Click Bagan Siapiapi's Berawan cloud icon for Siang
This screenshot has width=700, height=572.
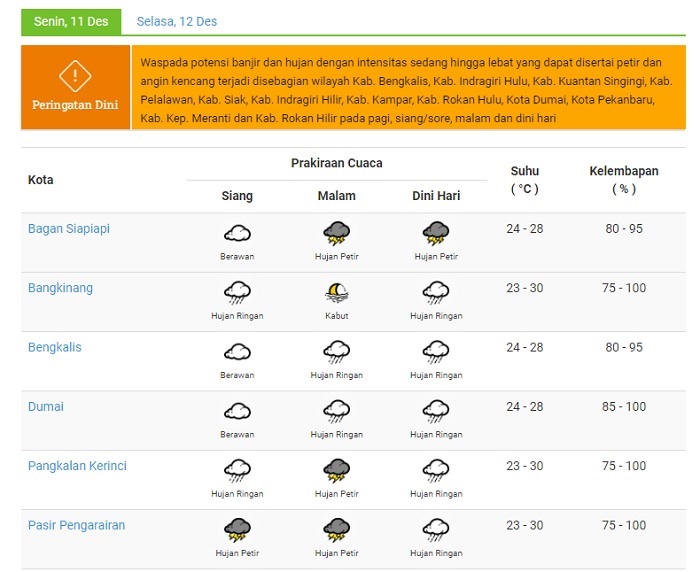click(x=237, y=233)
